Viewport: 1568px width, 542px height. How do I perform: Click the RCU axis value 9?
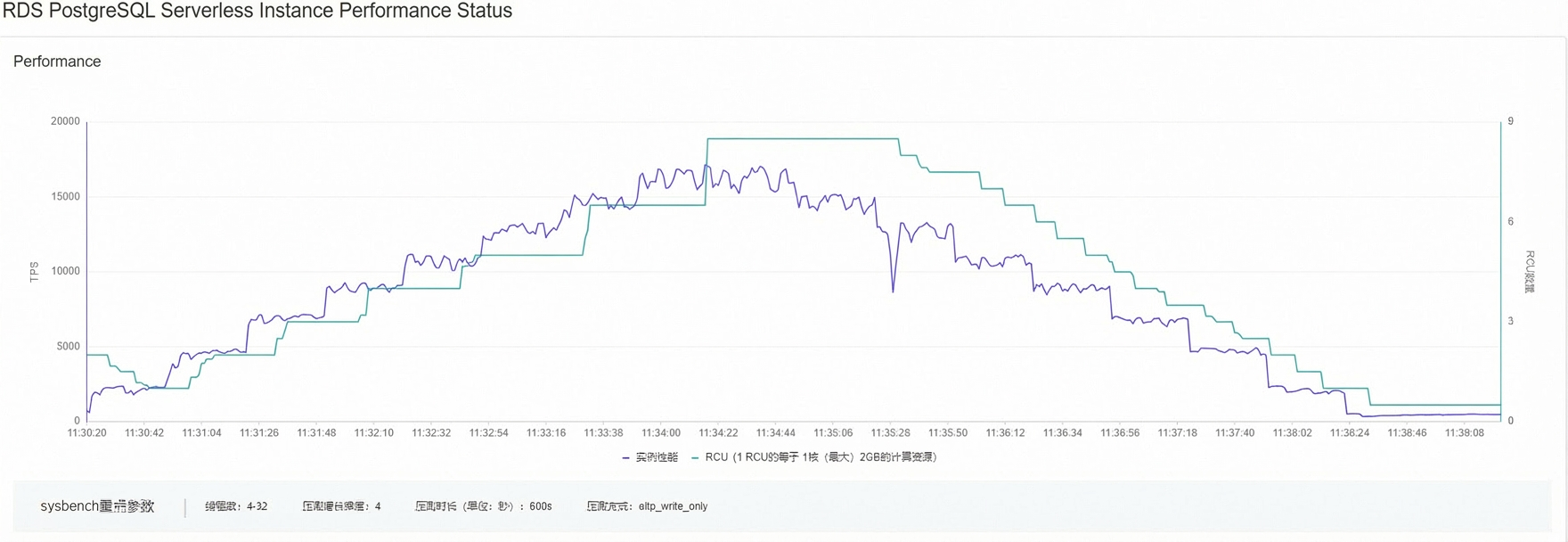pyautogui.click(x=1510, y=121)
